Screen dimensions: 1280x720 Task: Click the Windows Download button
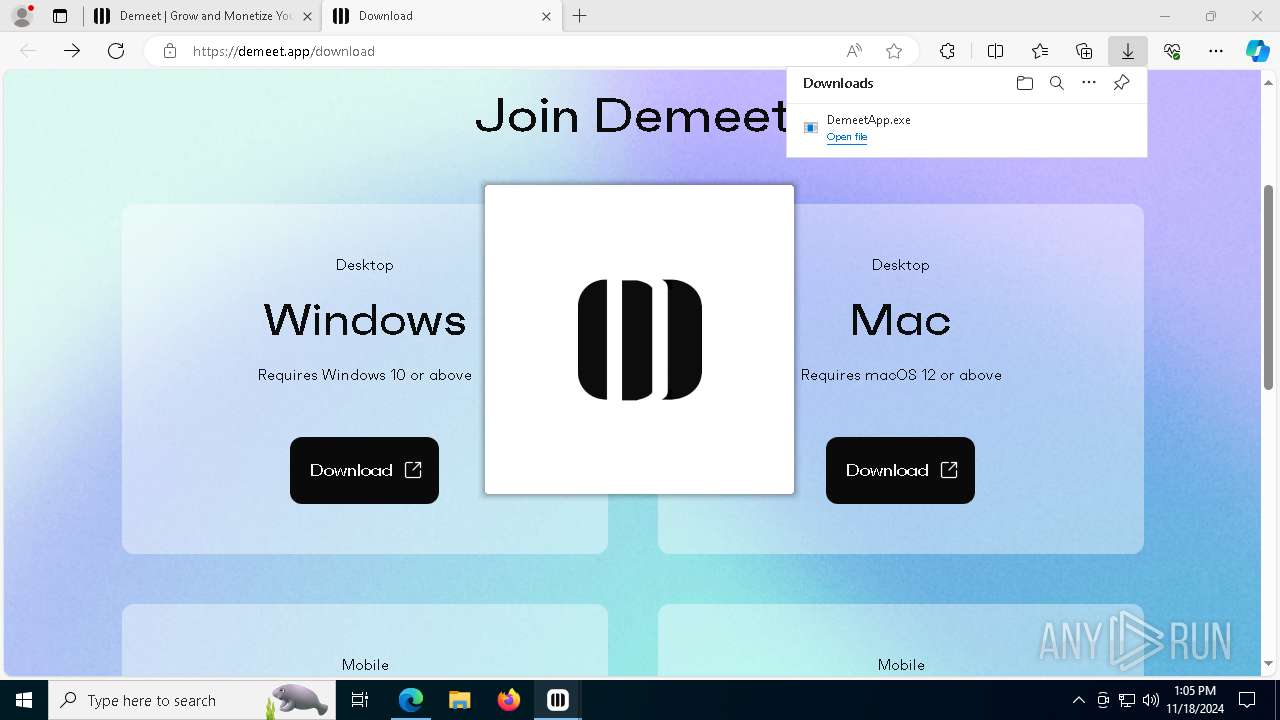[x=365, y=470]
